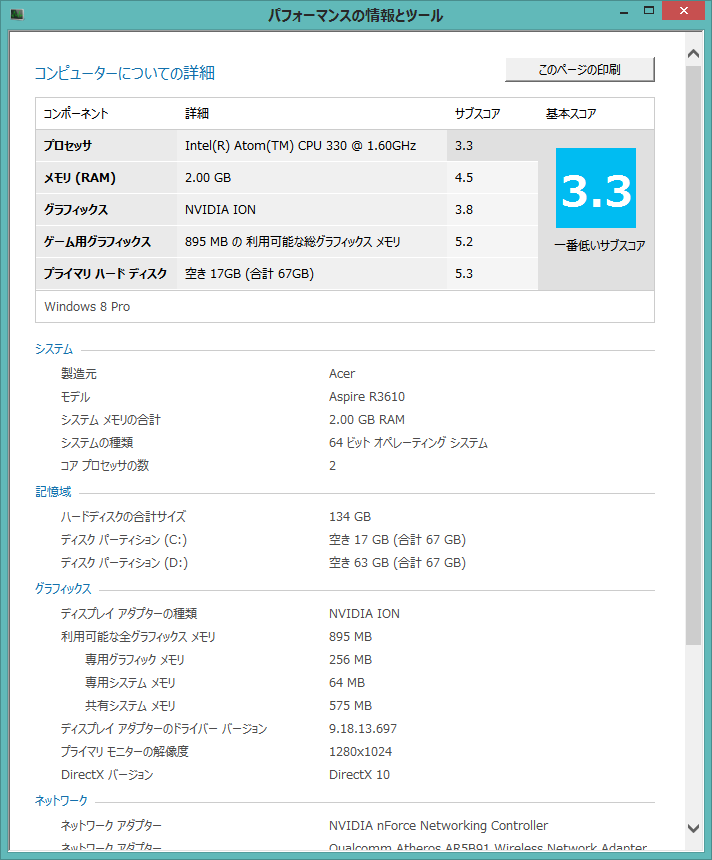The height and width of the screenshot is (860, 712).
Task: Click the 5.2 gaming graphics subscore
Action: click(x=464, y=242)
